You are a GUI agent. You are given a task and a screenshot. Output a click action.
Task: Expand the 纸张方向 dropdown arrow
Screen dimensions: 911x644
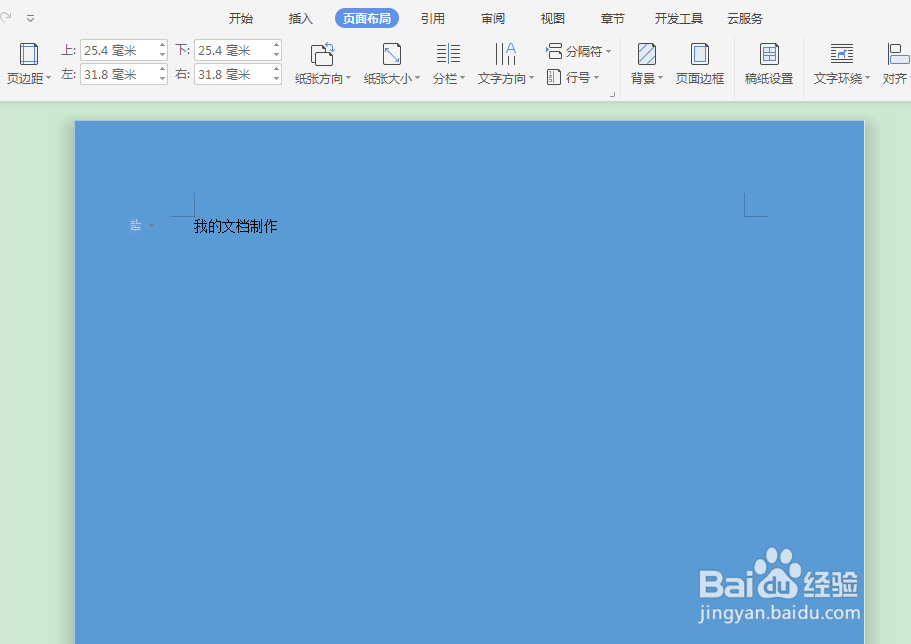pos(349,78)
